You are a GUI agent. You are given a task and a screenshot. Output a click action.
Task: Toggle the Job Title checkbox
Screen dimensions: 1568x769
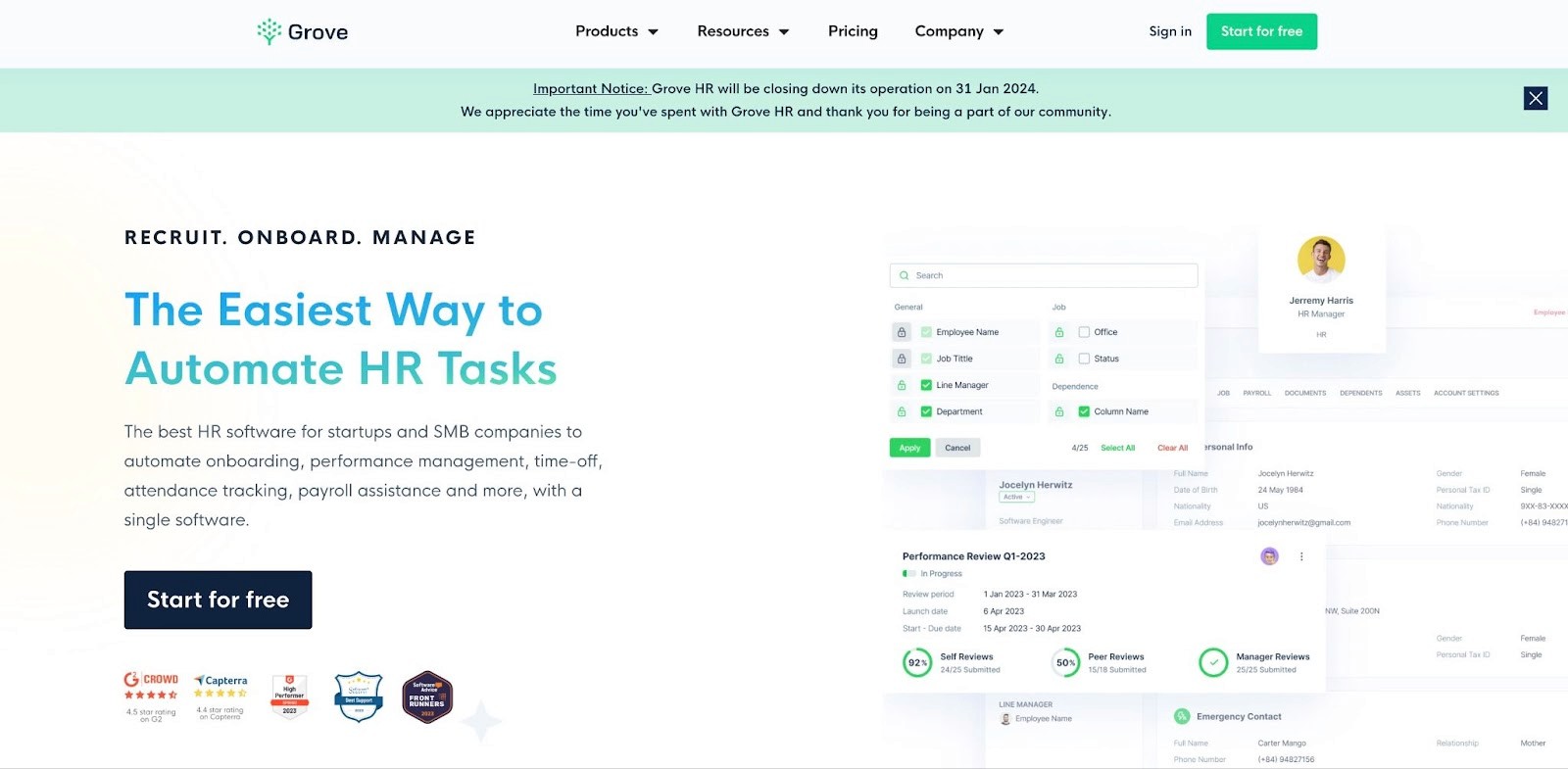(x=926, y=359)
